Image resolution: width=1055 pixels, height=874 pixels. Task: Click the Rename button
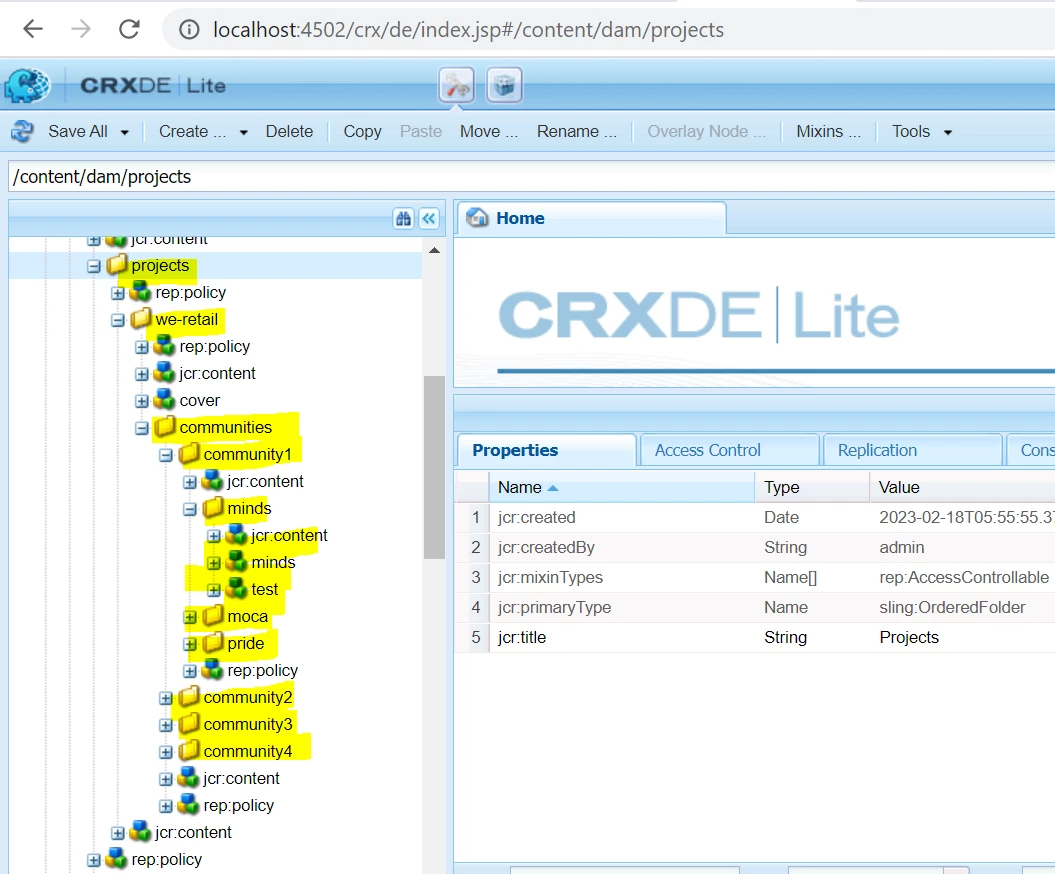(x=577, y=131)
